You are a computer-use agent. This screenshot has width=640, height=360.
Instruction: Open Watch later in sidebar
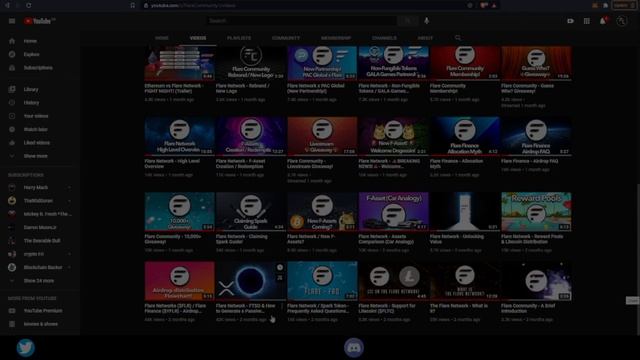(28, 129)
